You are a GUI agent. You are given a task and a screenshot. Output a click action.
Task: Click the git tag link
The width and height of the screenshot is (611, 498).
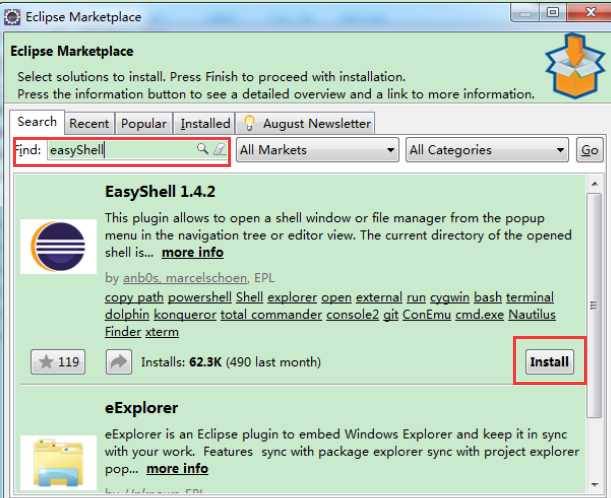coord(390,315)
